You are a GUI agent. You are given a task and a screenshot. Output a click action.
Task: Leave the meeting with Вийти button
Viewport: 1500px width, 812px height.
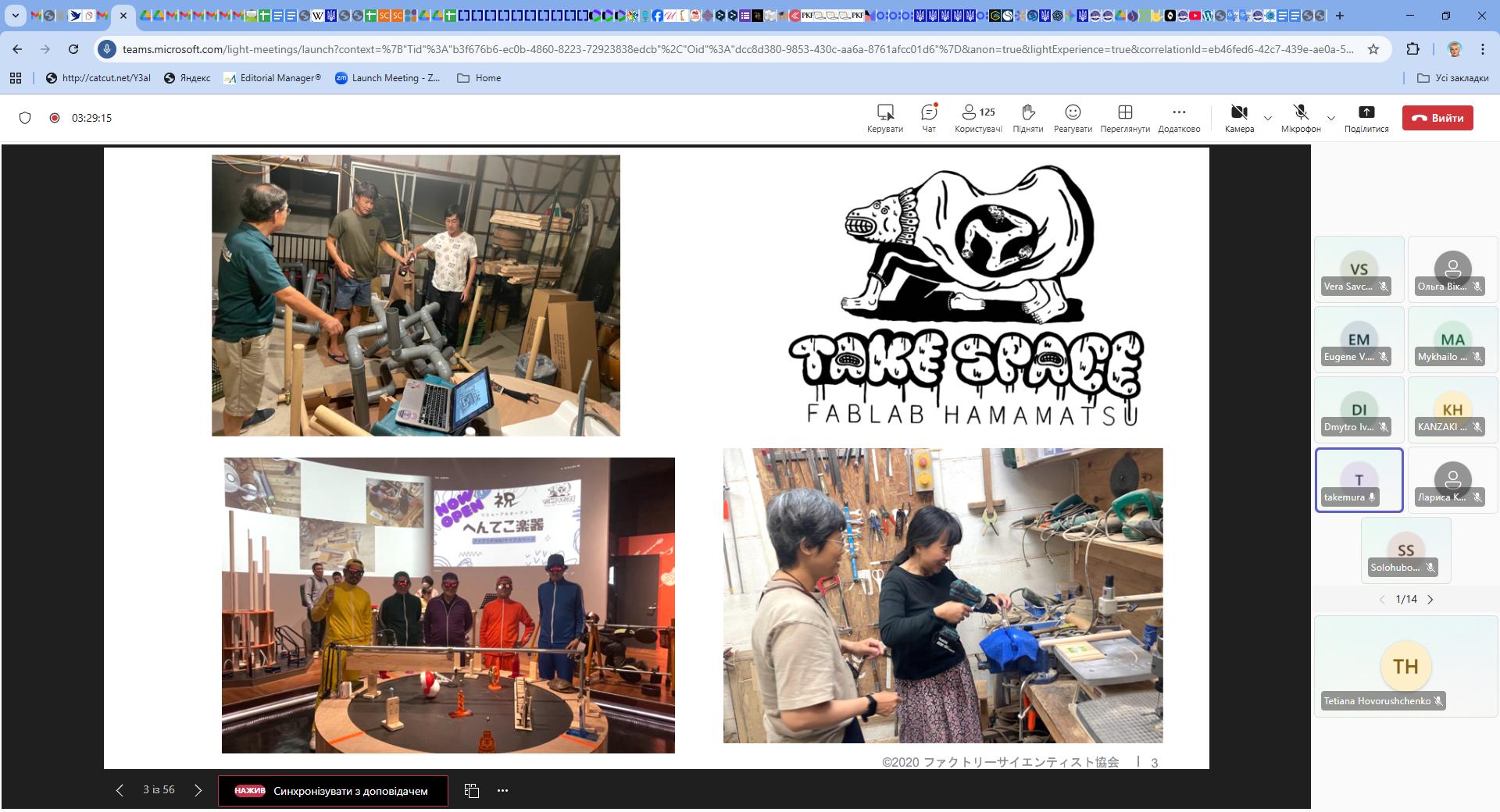coord(1437,118)
